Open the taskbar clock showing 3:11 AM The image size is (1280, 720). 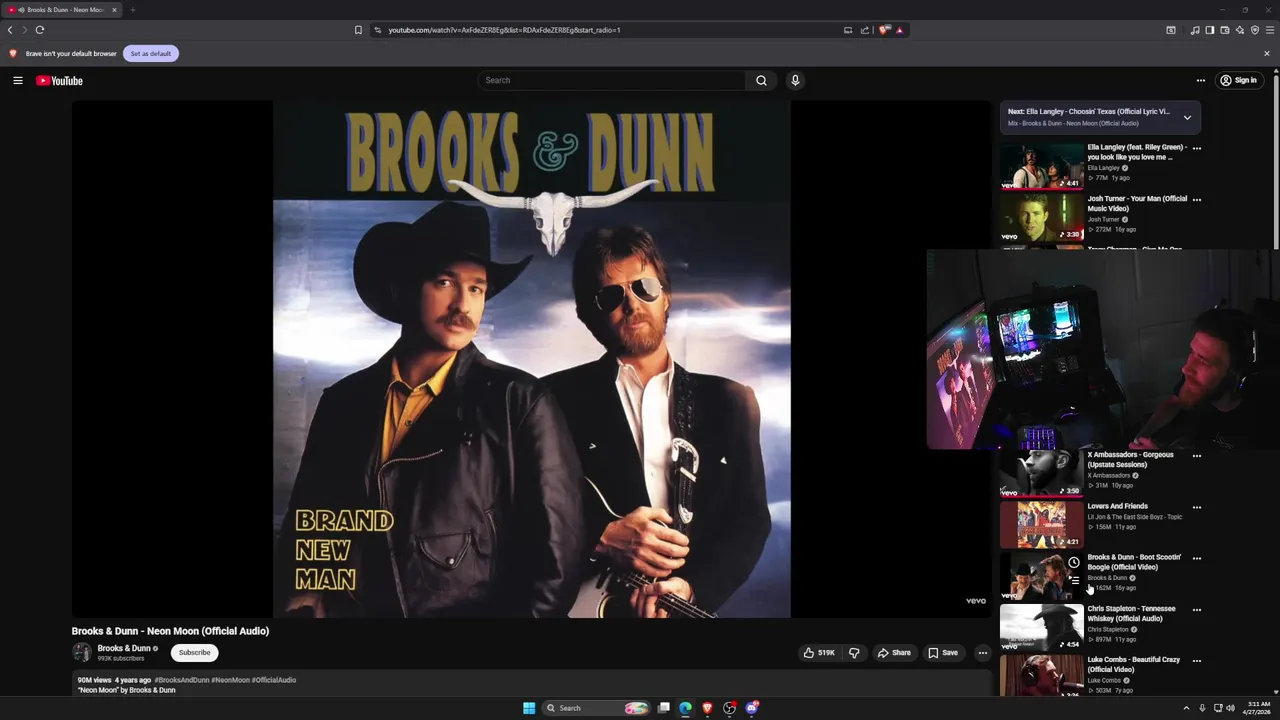click(1257, 708)
